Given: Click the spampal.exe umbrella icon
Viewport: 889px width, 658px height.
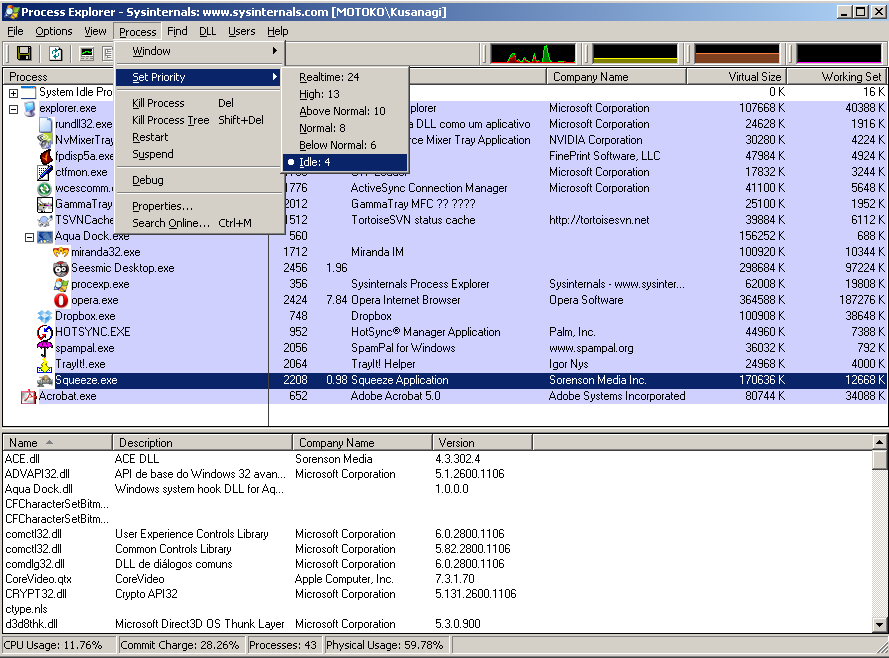Looking at the screenshot, I should [45, 349].
